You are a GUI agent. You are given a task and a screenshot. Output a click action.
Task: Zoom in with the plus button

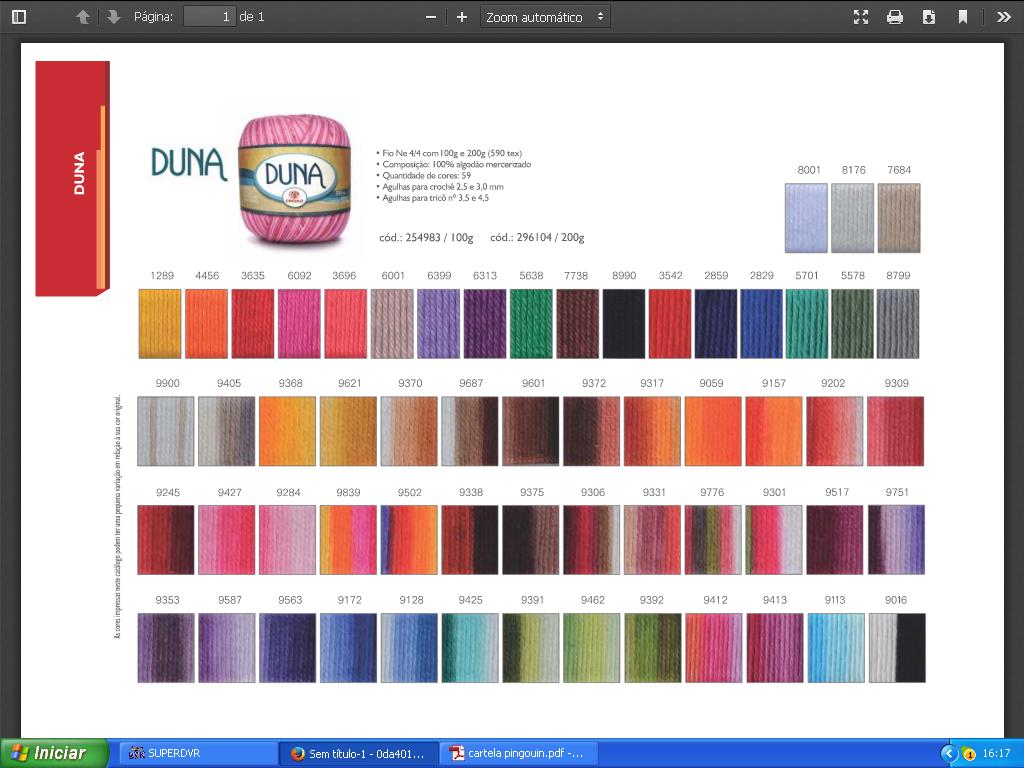pos(462,17)
